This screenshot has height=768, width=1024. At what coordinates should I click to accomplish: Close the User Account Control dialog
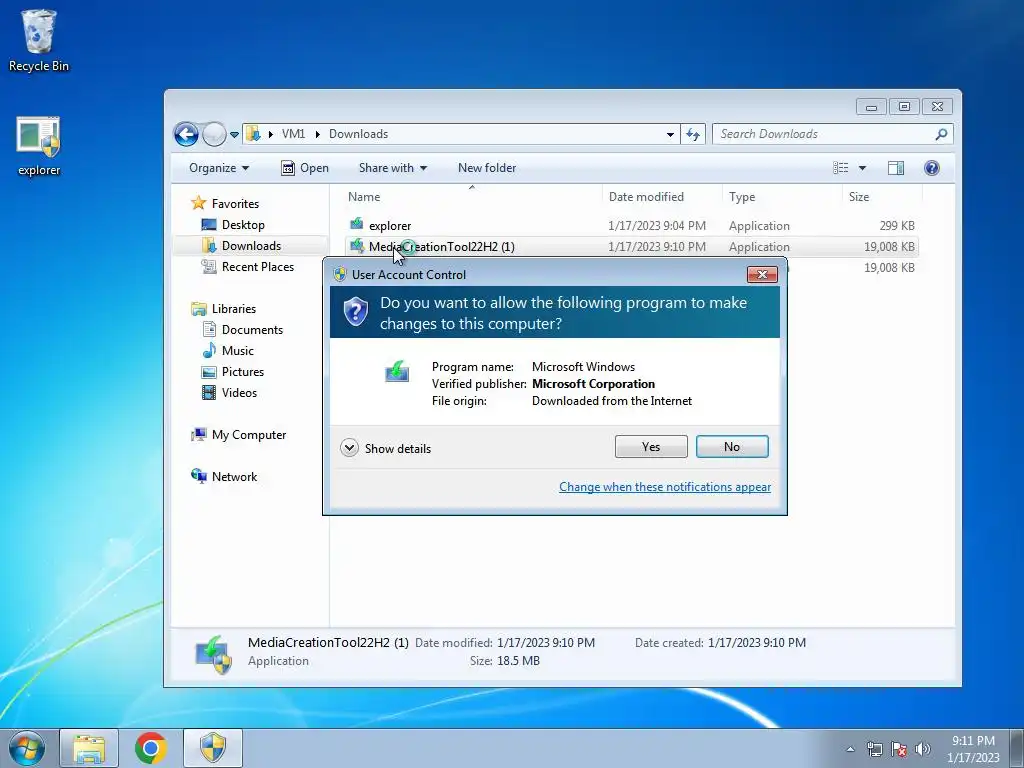pos(762,274)
